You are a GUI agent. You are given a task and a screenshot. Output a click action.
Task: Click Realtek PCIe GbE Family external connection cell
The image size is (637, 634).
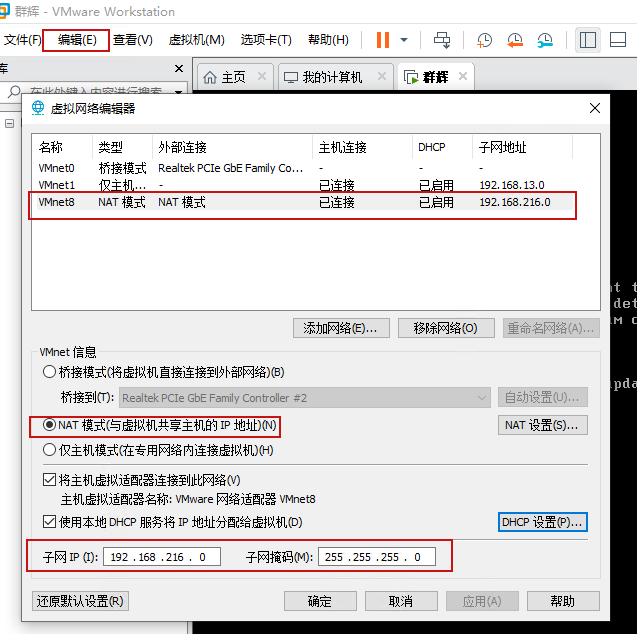pos(230,168)
